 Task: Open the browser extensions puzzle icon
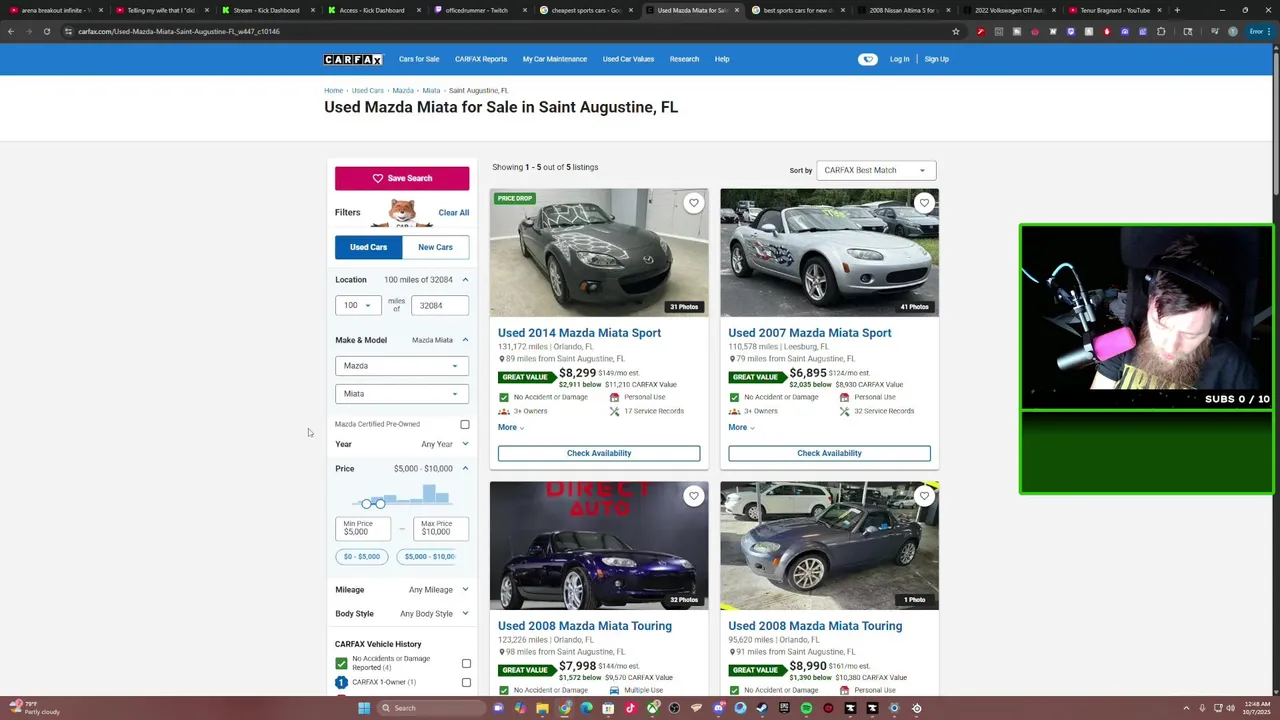point(1161,31)
